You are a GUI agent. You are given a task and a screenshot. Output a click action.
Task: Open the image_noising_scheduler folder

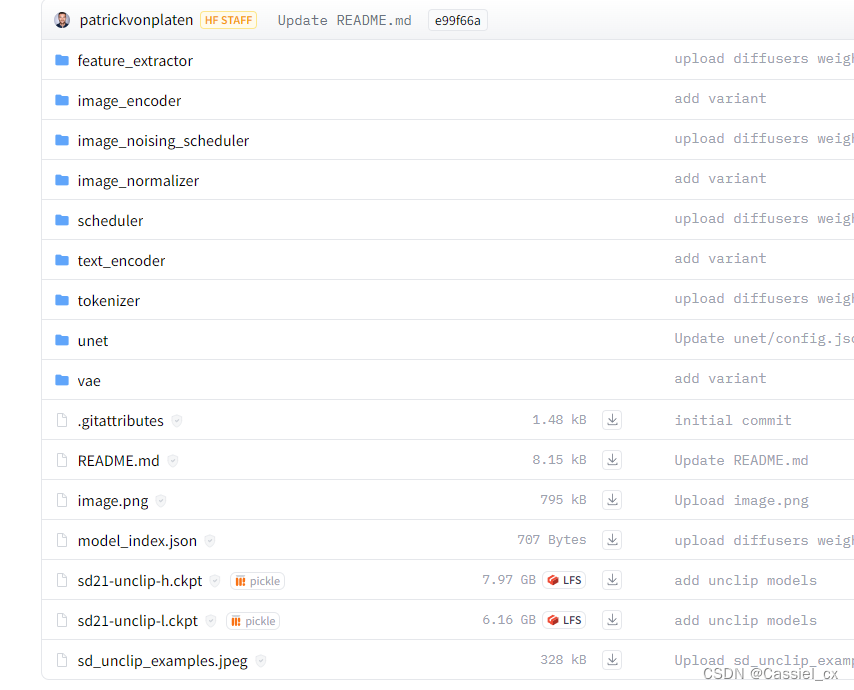click(x=163, y=140)
